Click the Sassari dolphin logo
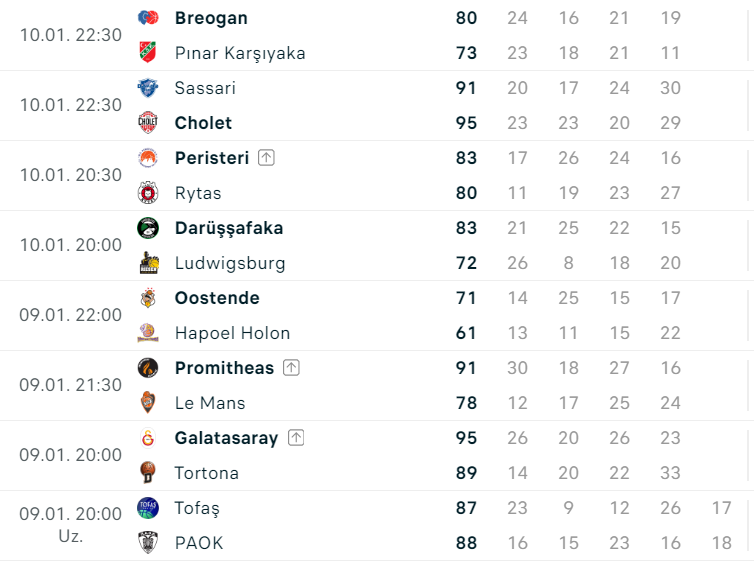The image size is (754, 562). tap(148, 88)
